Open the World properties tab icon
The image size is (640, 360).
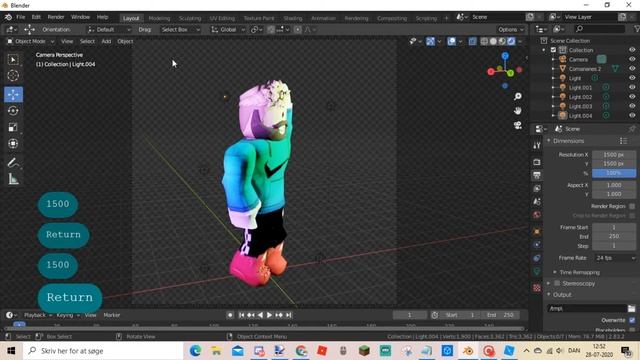tap(537, 215)
